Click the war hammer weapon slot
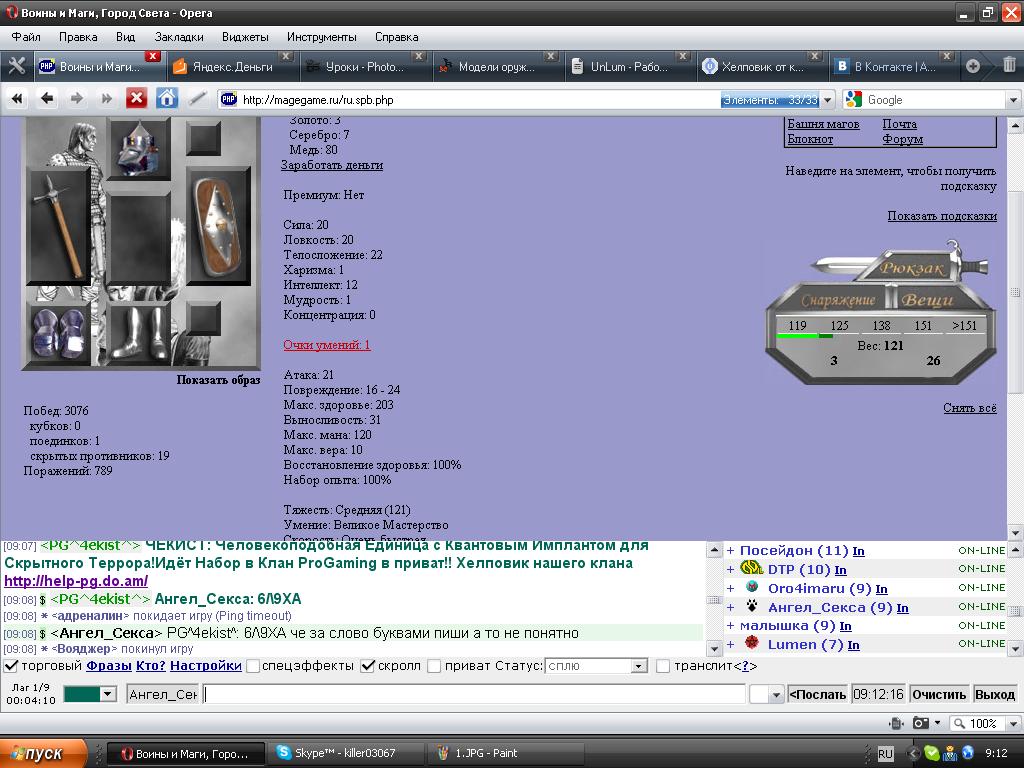Image resolution: width=1024 pixels, height=768 pixels. click(58, 227)
